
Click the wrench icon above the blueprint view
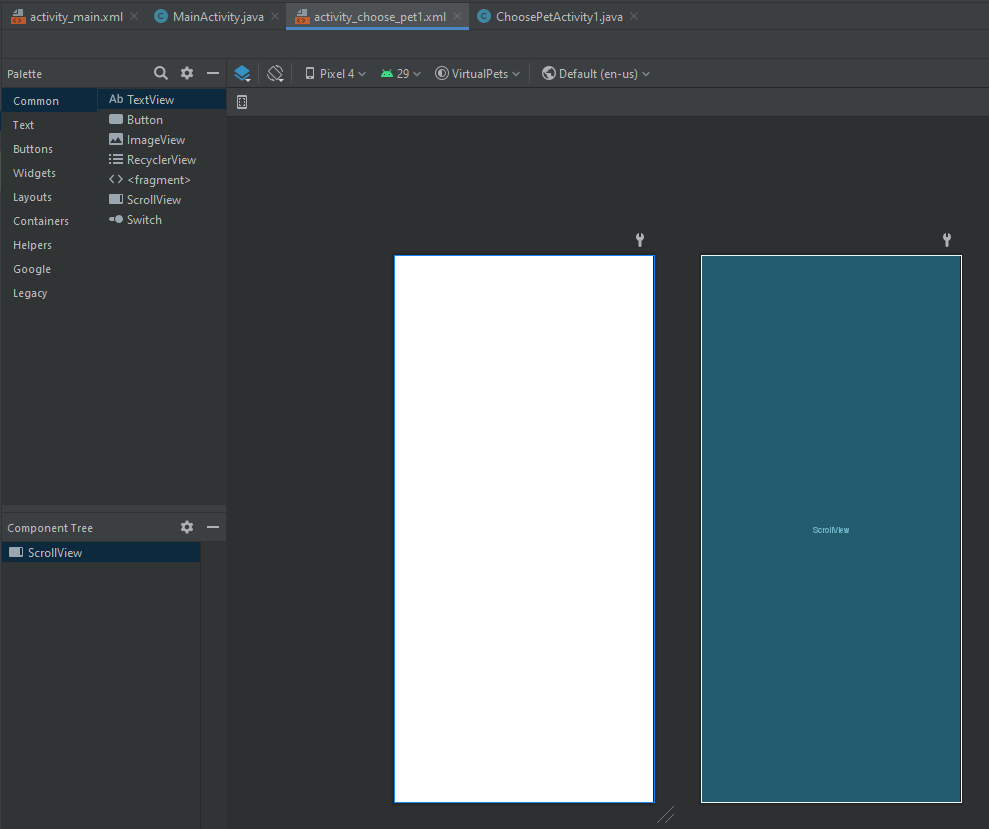pos(946,240)
